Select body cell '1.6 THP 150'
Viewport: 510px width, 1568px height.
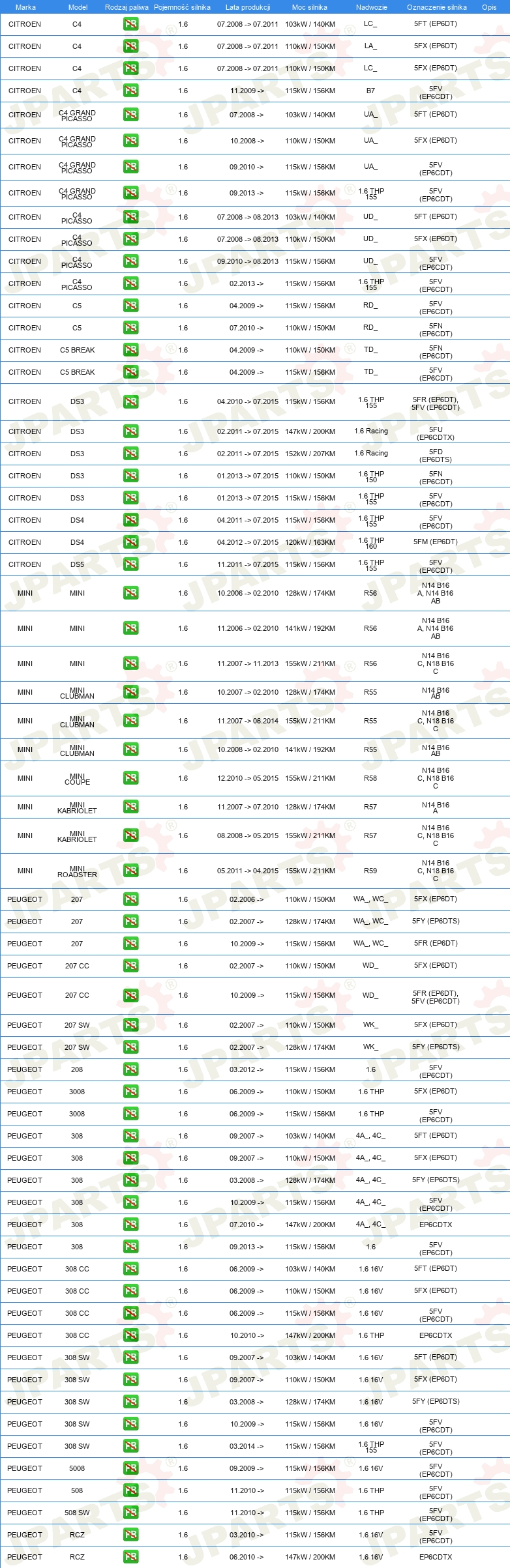(x=371, y=476)
